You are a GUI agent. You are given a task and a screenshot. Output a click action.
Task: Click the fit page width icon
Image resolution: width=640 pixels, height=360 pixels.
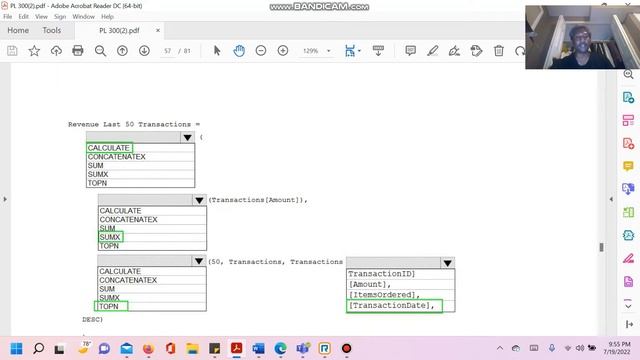tap(350, 51)
